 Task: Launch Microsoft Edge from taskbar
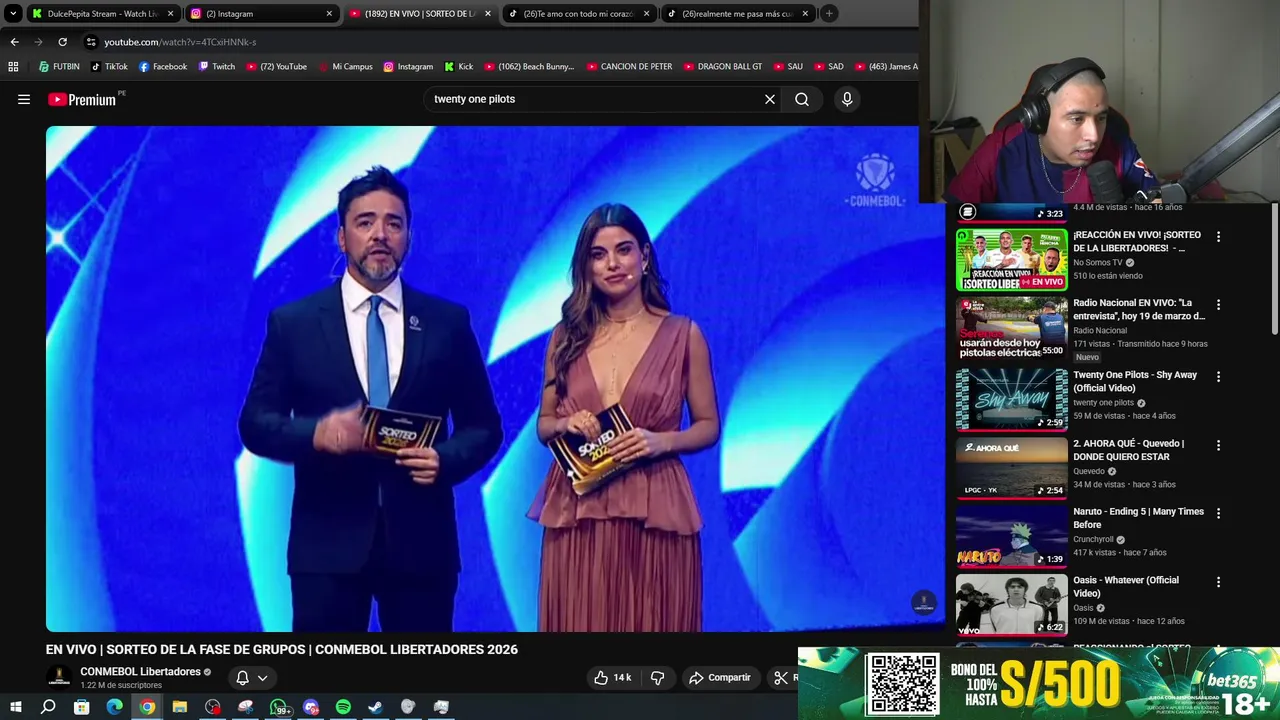[x=114, y=707]
